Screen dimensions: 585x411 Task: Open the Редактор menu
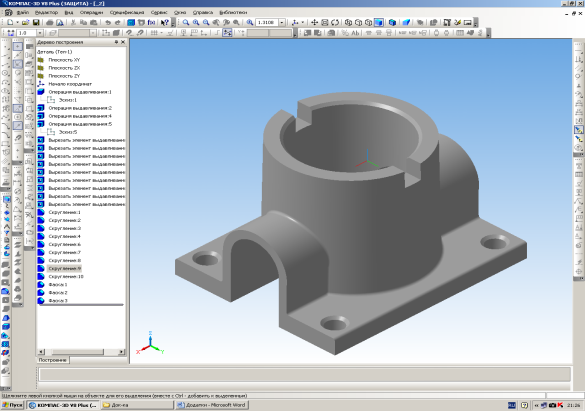click(x=46, y=12)
